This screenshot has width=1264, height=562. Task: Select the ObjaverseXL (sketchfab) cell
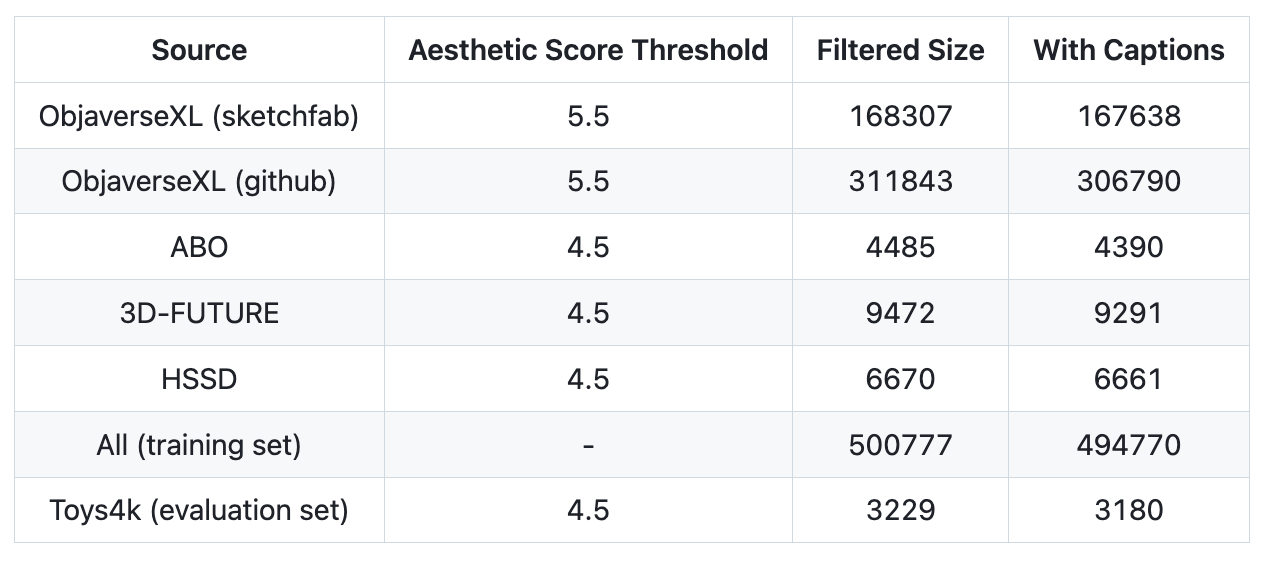coord(199,116)
